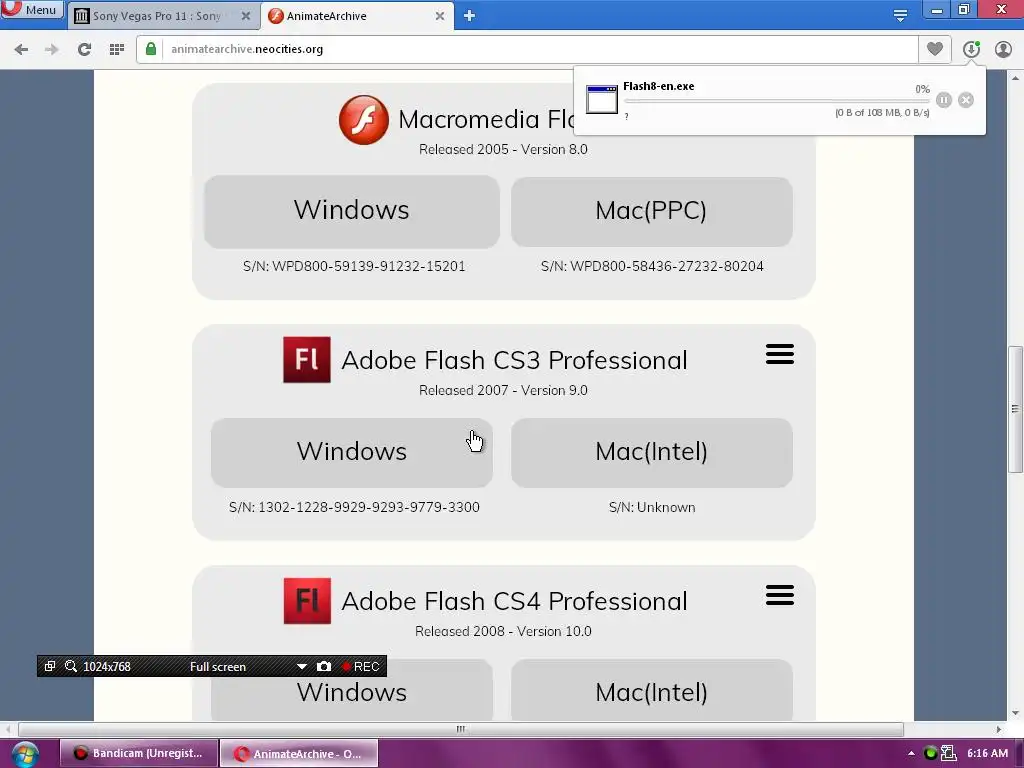Click the network tray icon
The image size is (1024, 768).
coord(948,753)
